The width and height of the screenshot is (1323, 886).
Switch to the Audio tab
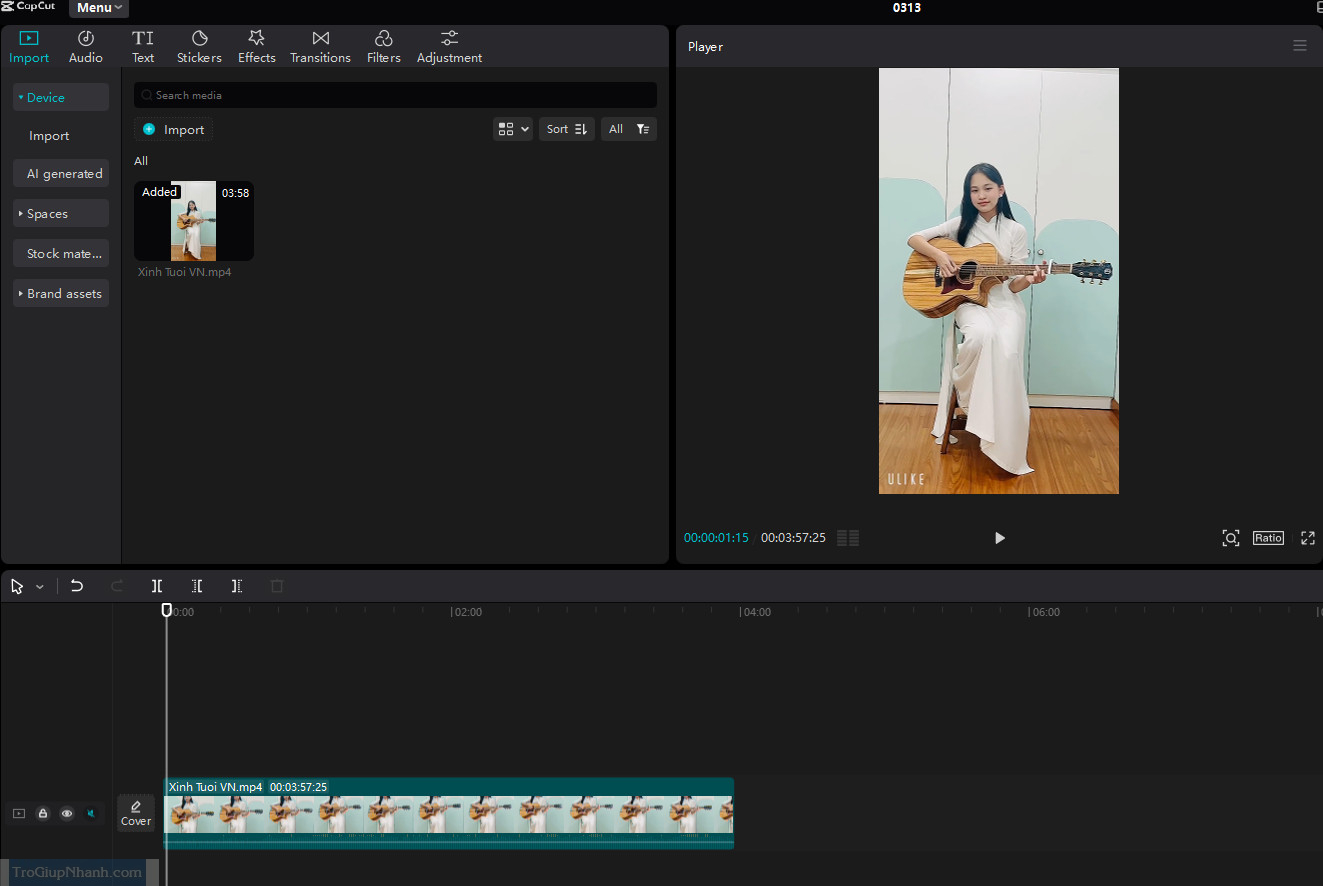click(x=86, y=47)
